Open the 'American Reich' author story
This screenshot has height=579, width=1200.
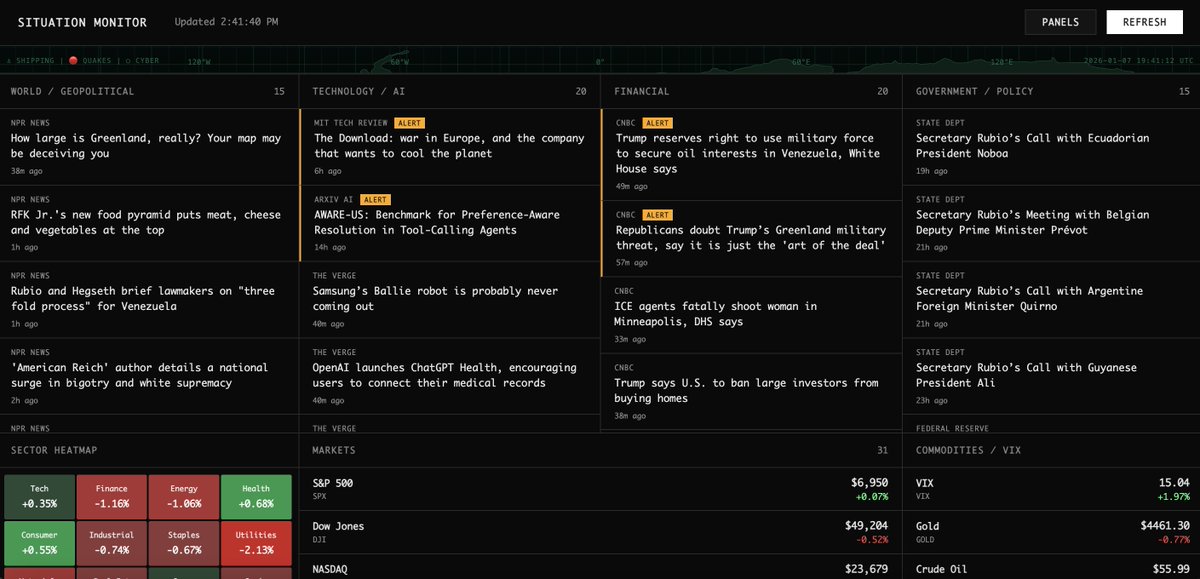(x=149, y=376)
